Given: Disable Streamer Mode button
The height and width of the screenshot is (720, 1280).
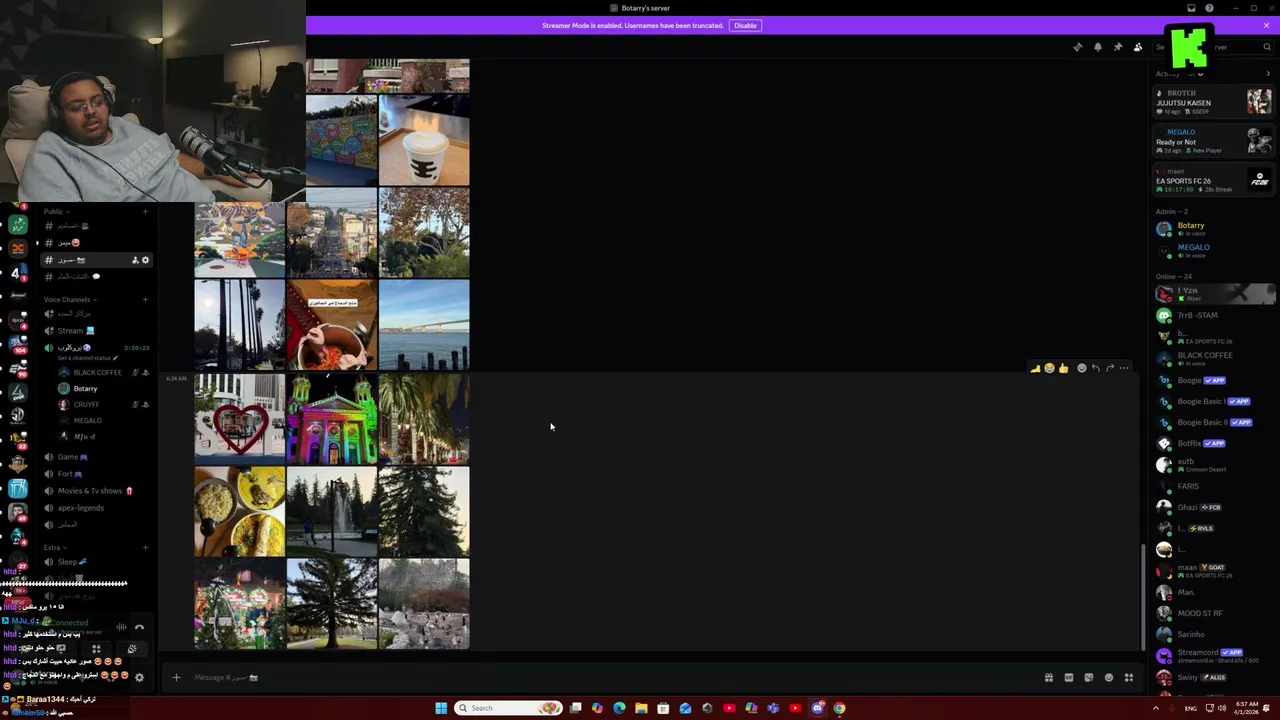Looking at the screenshot, I should tap(745, 25).
